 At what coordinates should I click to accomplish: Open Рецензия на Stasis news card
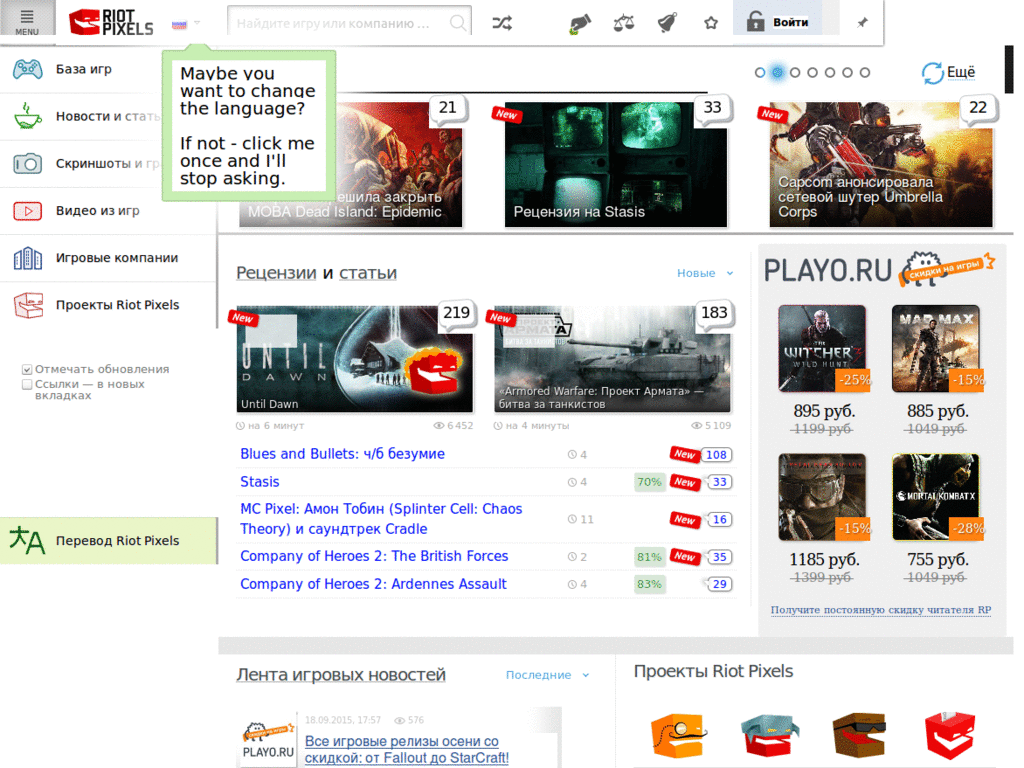pyautogui.click(x=615, y=165)
